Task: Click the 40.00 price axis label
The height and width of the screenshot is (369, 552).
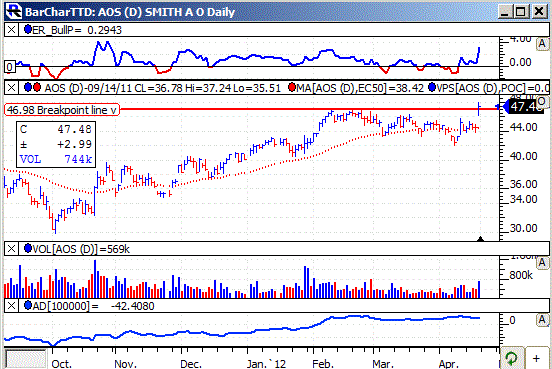Action: point(523,156)
